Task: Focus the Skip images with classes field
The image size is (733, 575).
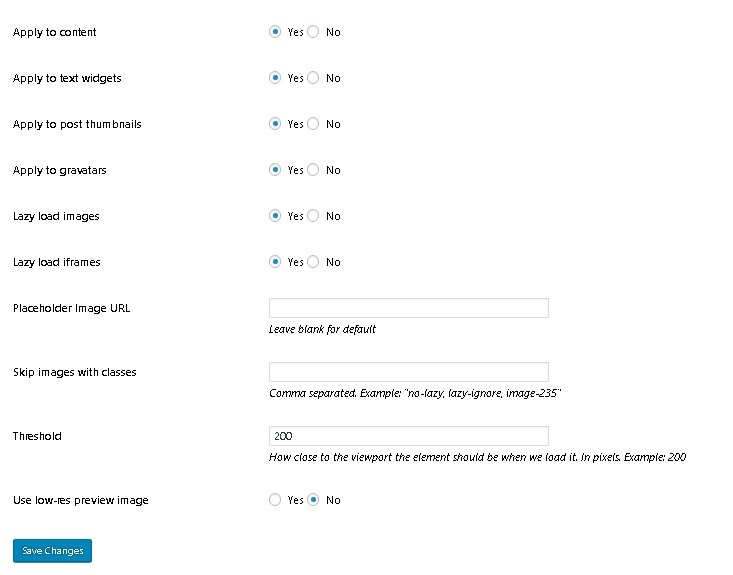Action: click(408, 372)
